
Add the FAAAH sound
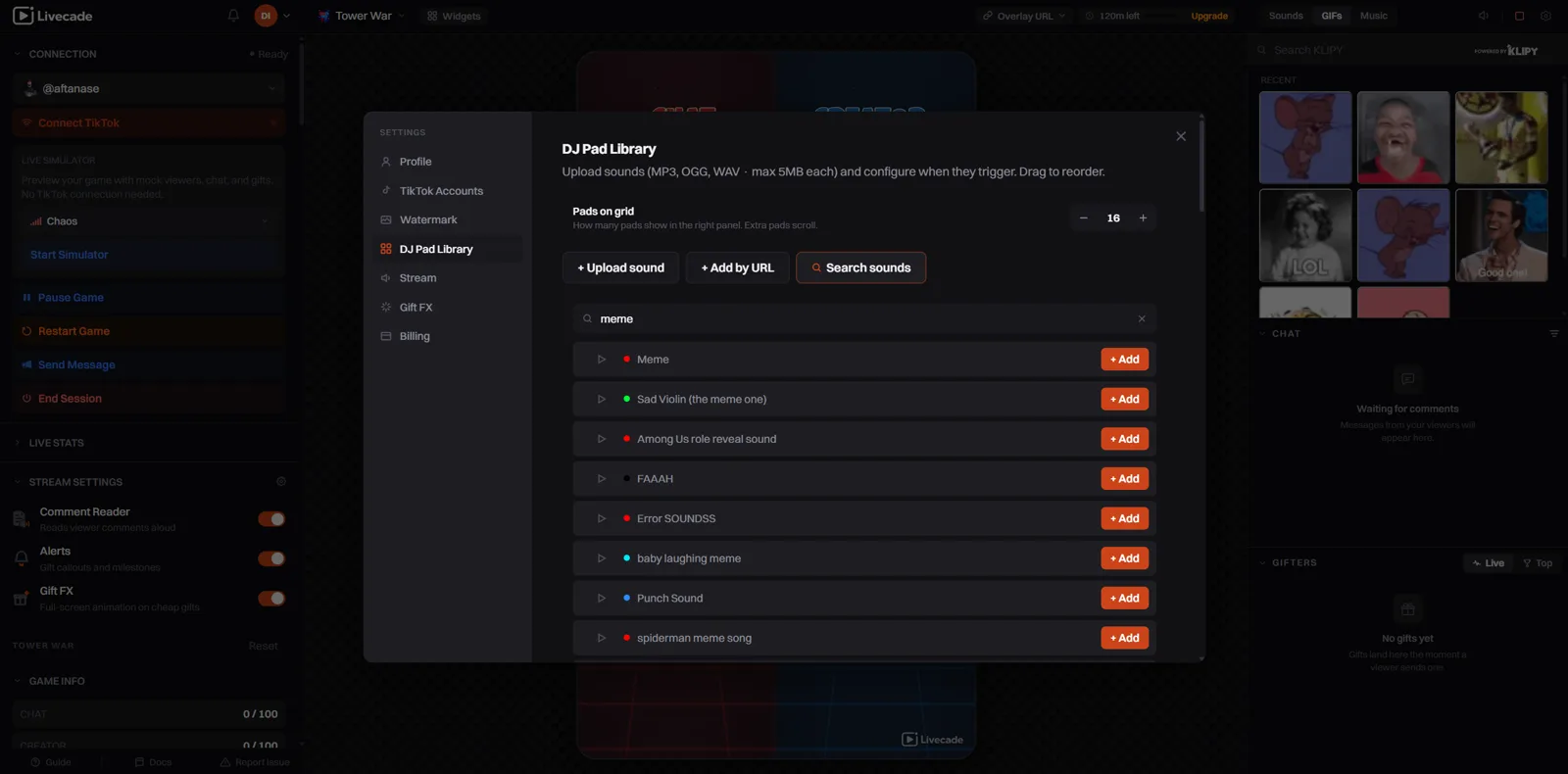1124,479
